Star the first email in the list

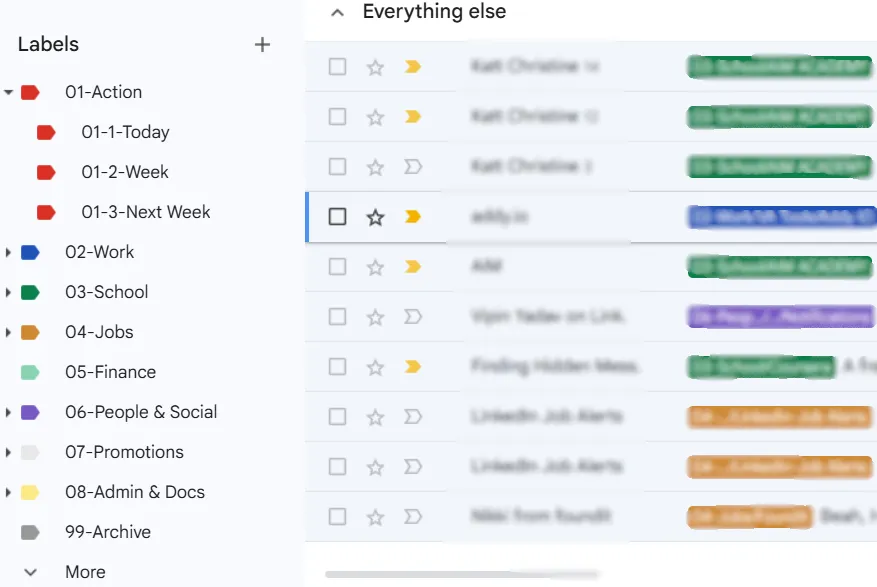coord(375,67)
